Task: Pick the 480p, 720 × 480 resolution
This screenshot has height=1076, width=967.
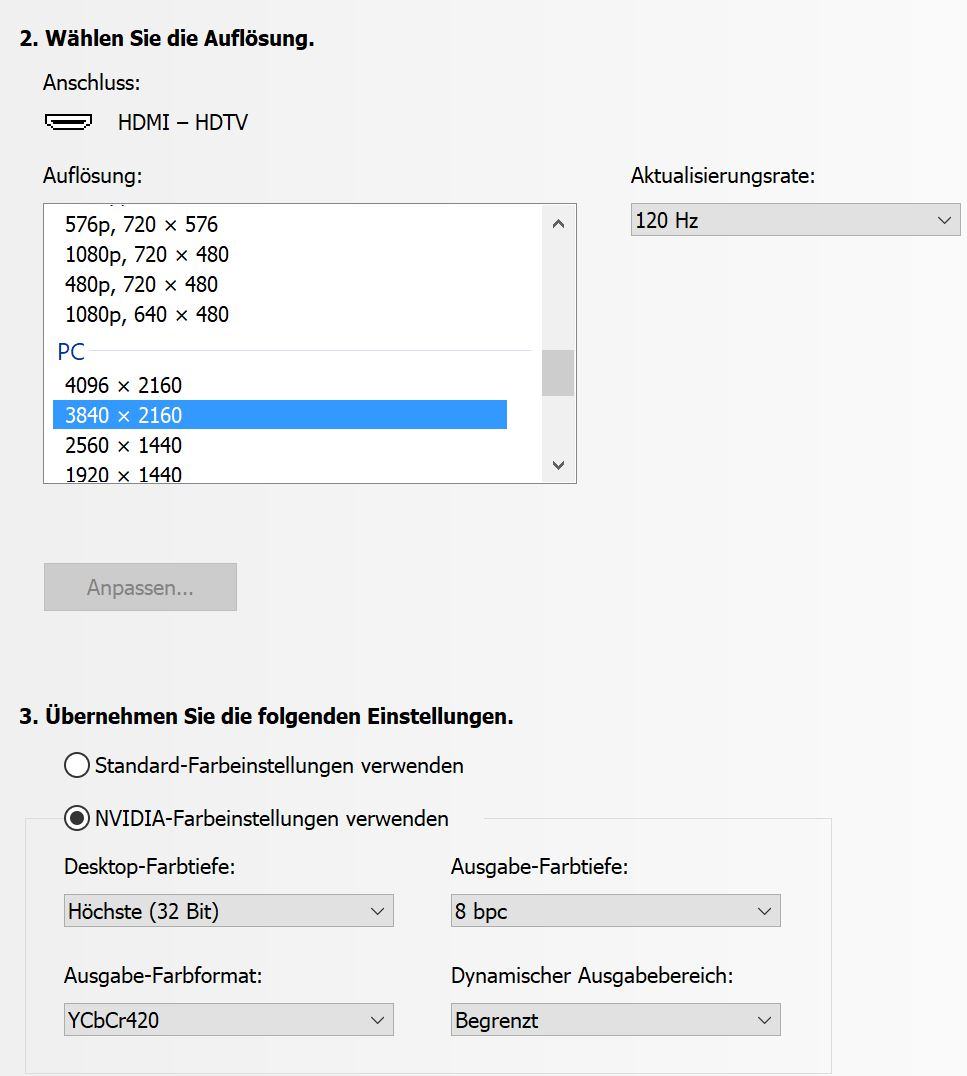Action: click(x=280, y=284)
